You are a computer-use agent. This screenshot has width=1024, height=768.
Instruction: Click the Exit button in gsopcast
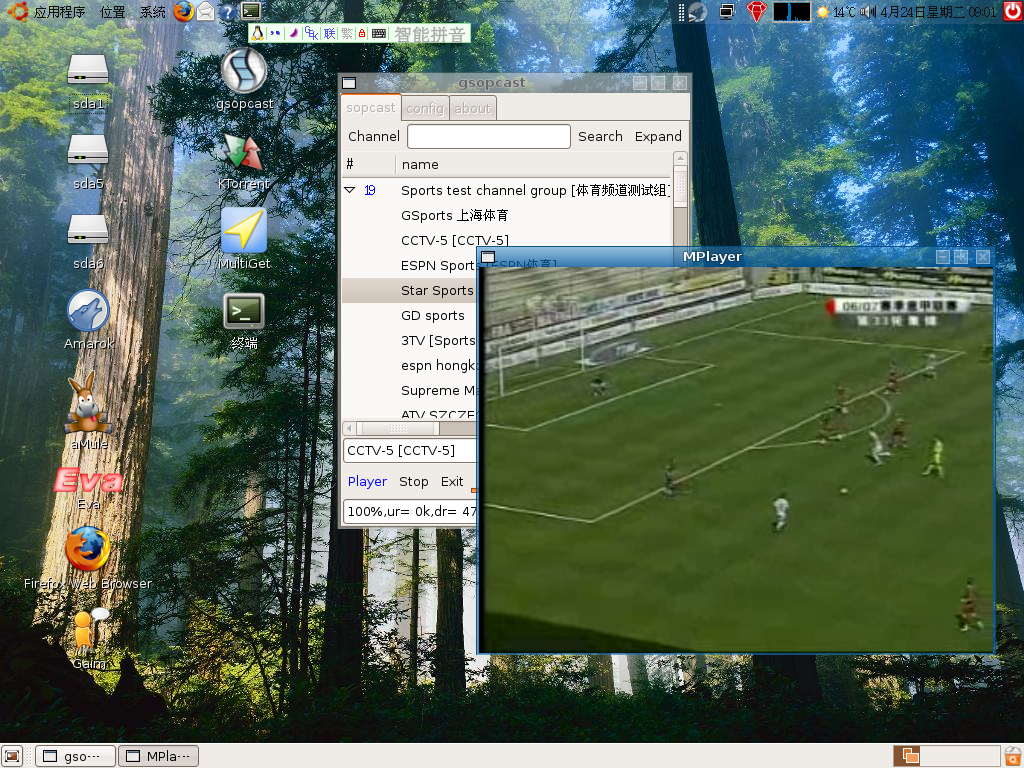click(x=452, y=482)
